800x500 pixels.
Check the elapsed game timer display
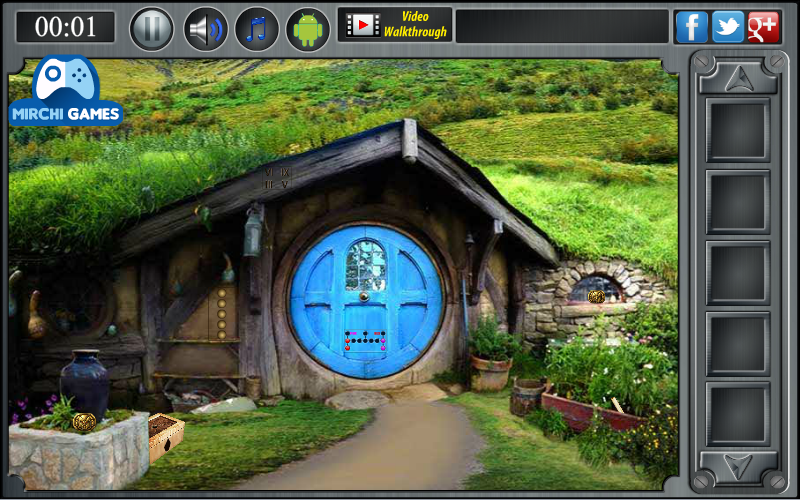pos(65,27)
